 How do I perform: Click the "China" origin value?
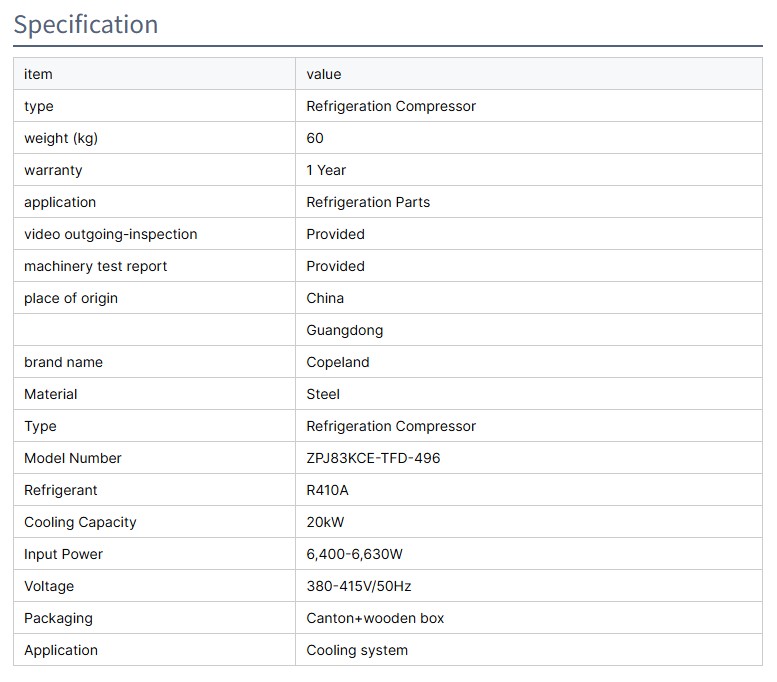pyautogui.click(x=325, y=298)
